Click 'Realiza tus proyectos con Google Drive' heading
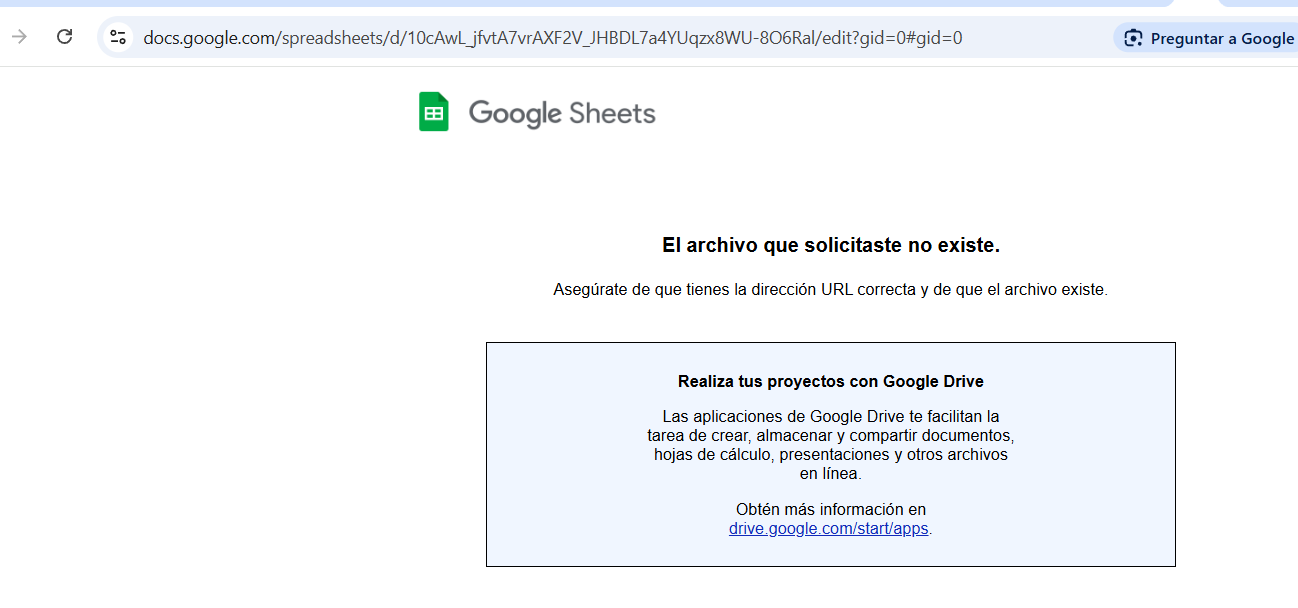Screen dimensions: 1298x608 831,381
